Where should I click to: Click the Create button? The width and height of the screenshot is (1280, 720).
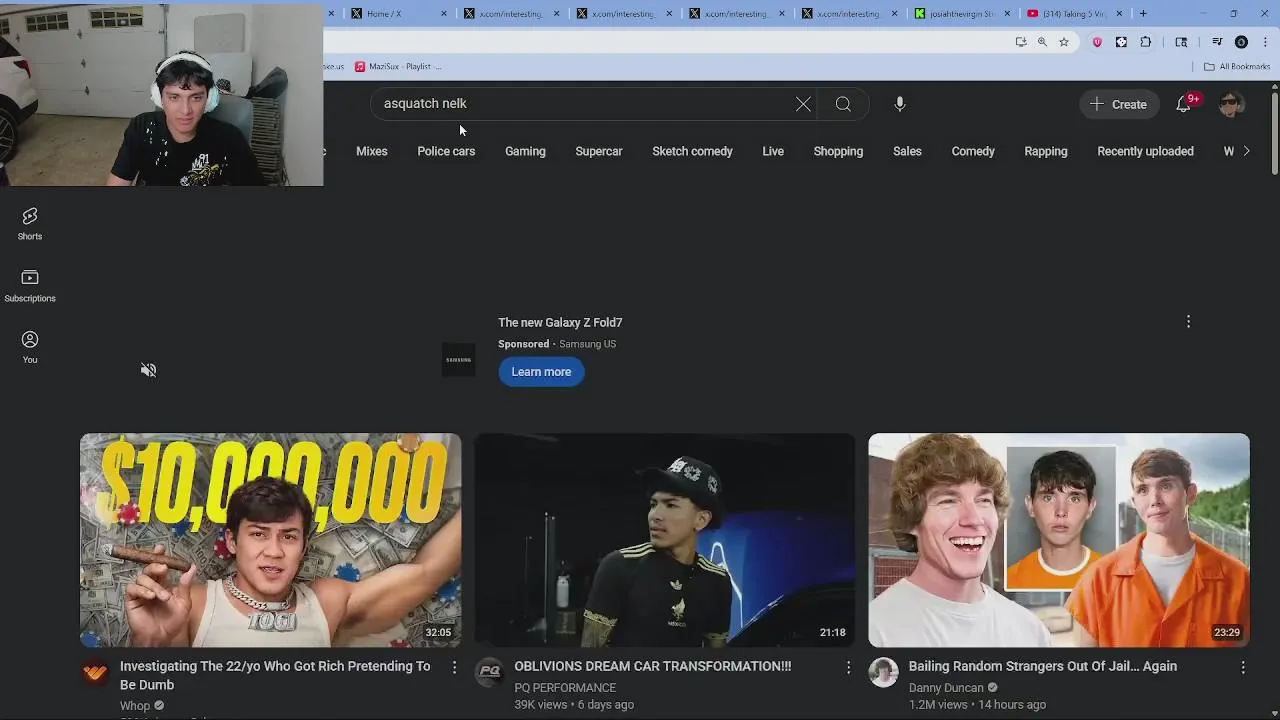click(1119, 104)
